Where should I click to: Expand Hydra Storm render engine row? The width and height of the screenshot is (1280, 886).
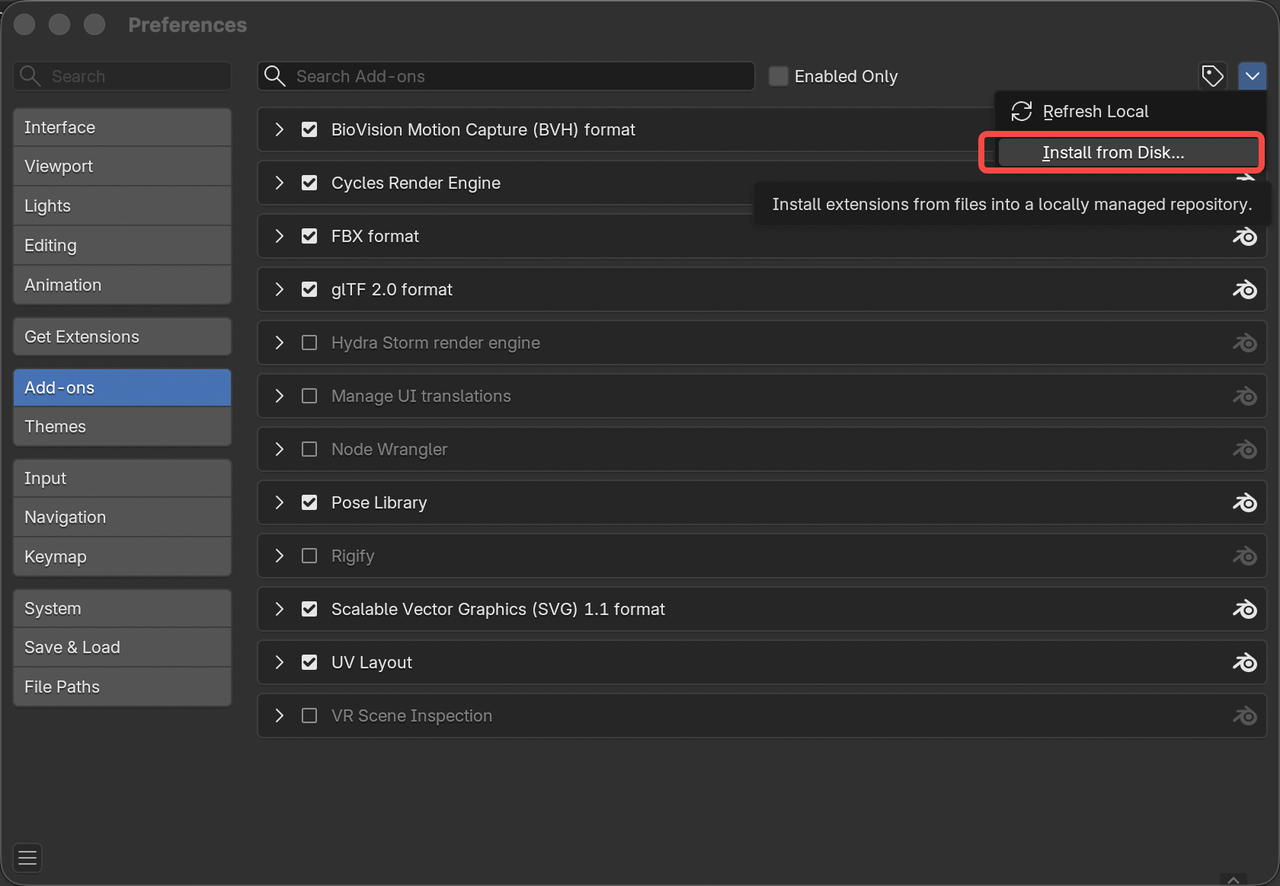pos(279,343)
